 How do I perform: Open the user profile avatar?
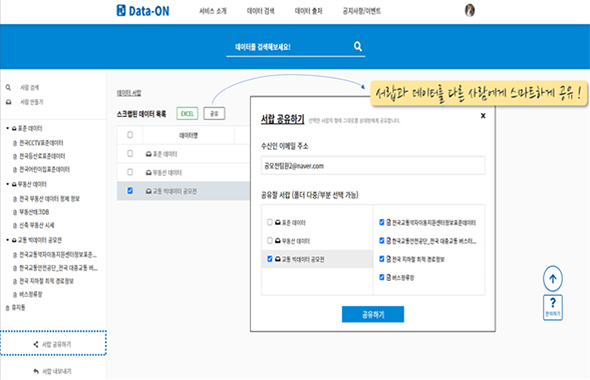(x=469, y=10)
